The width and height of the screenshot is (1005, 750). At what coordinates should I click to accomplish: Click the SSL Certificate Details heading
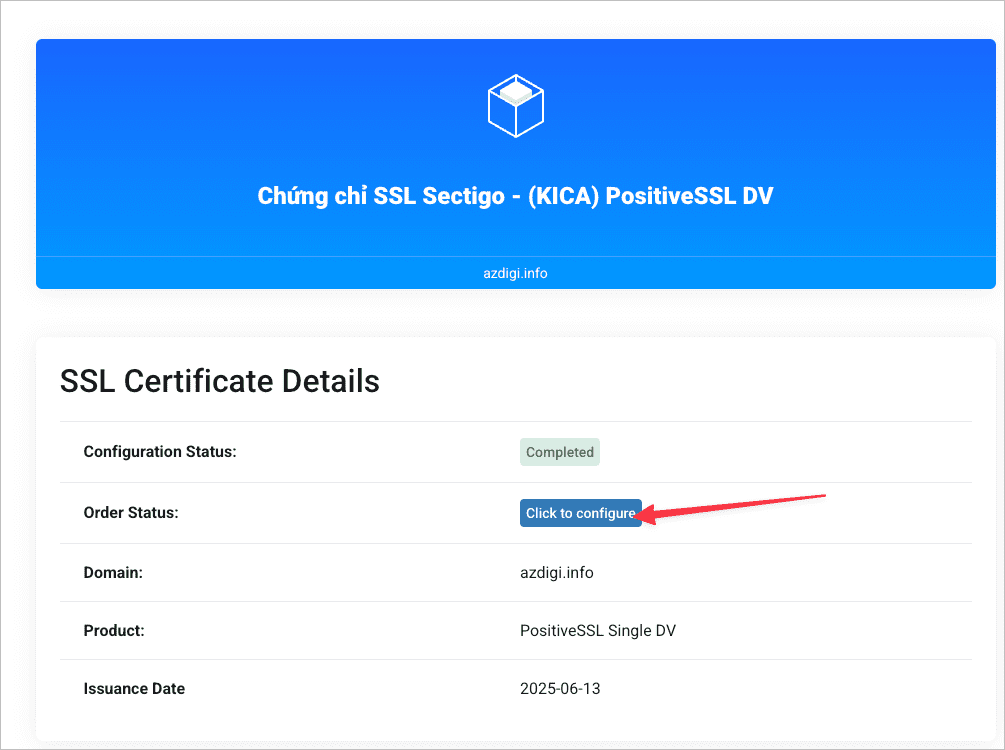(x=219, y=381)
